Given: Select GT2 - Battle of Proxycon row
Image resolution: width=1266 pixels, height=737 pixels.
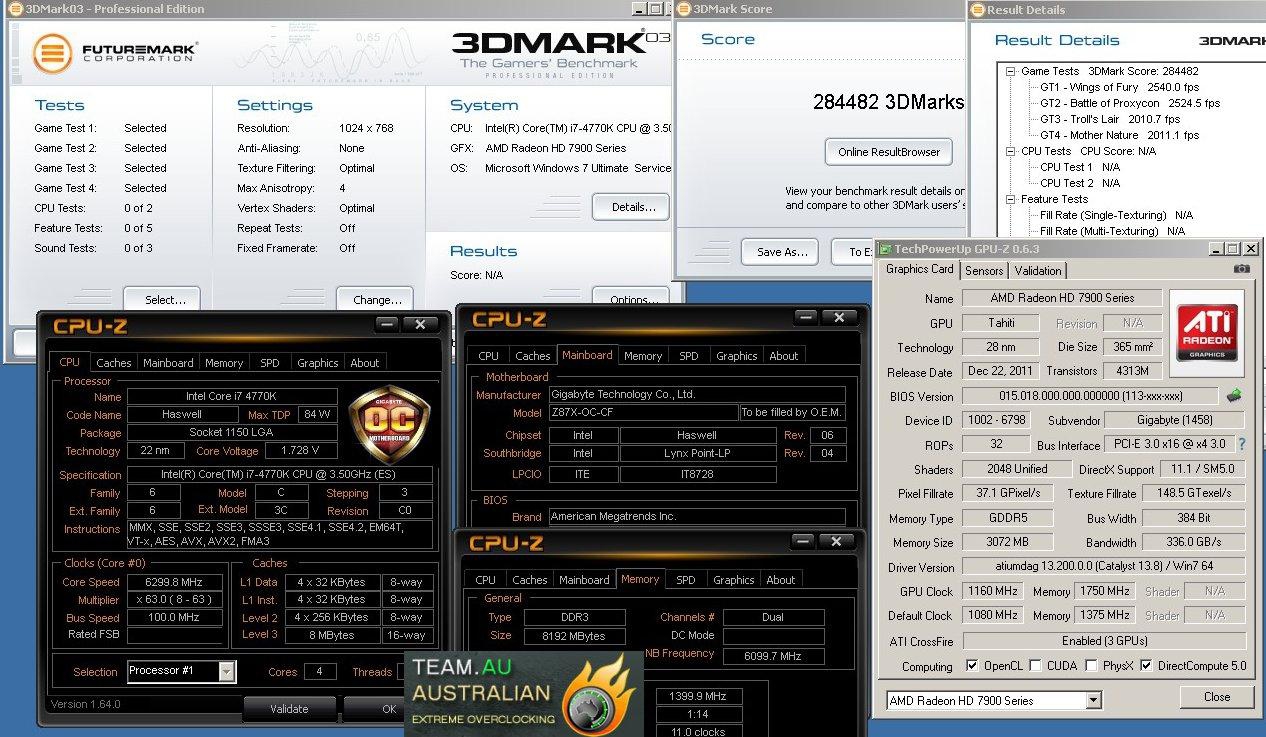Looking at the screenshot, I should 1129,103.
